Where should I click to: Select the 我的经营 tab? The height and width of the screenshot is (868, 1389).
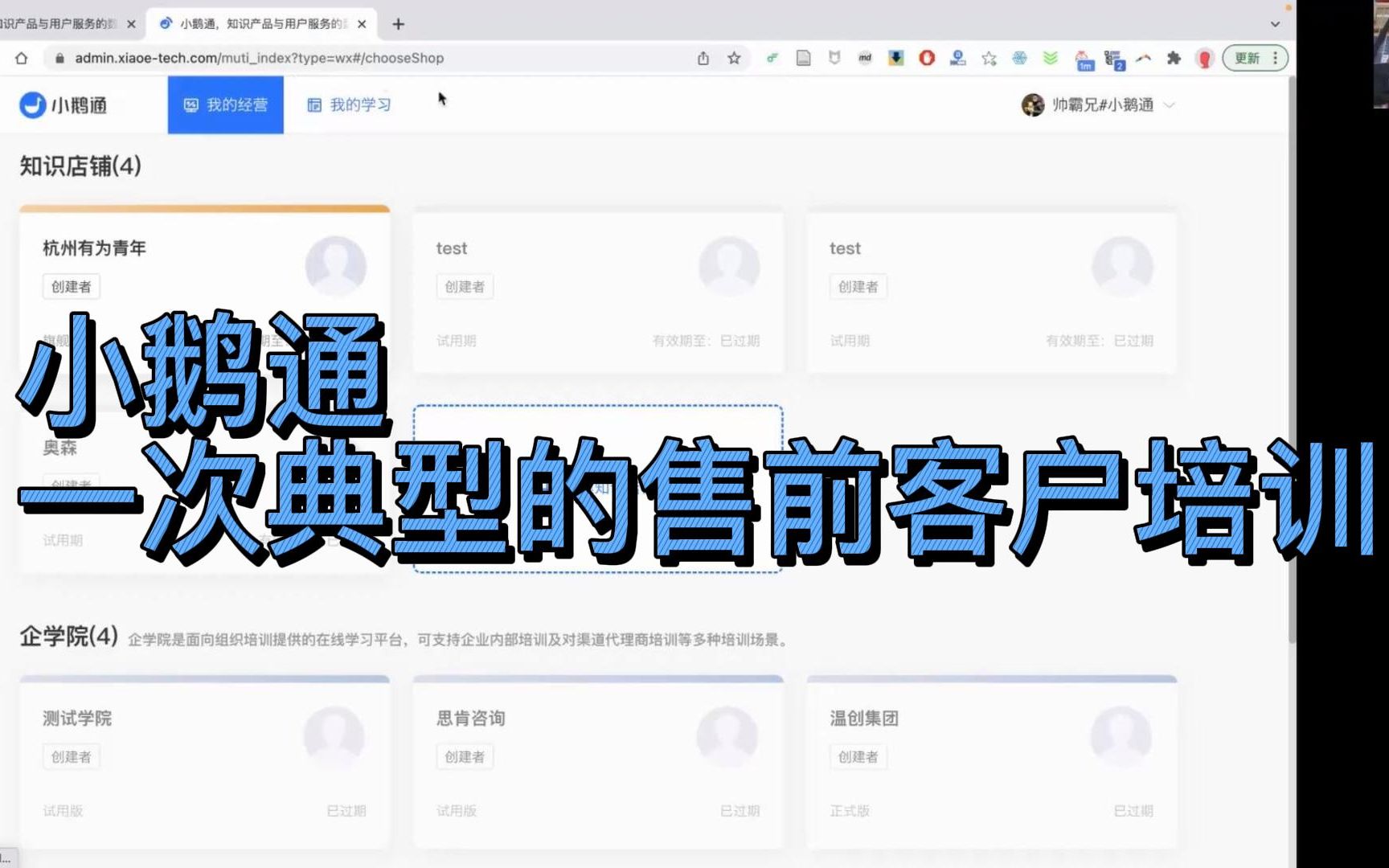pos(225,104)
